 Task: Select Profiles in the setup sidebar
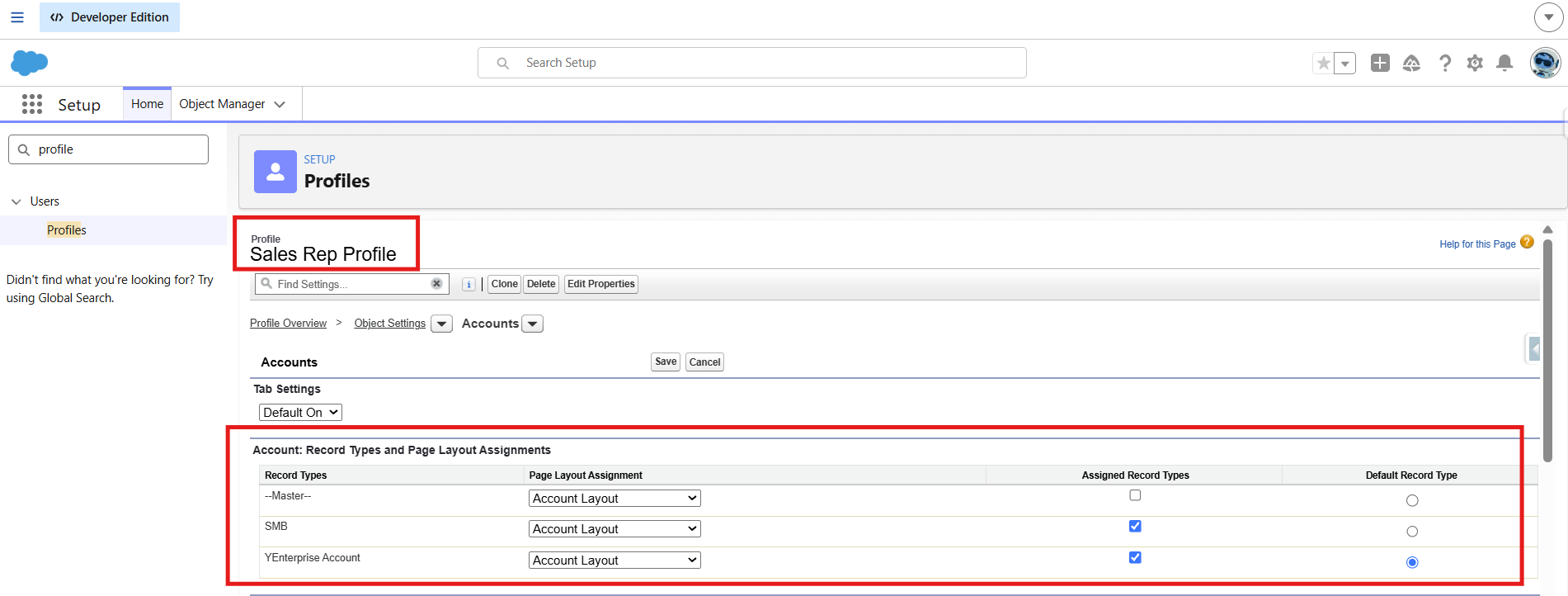coord(67,230)
